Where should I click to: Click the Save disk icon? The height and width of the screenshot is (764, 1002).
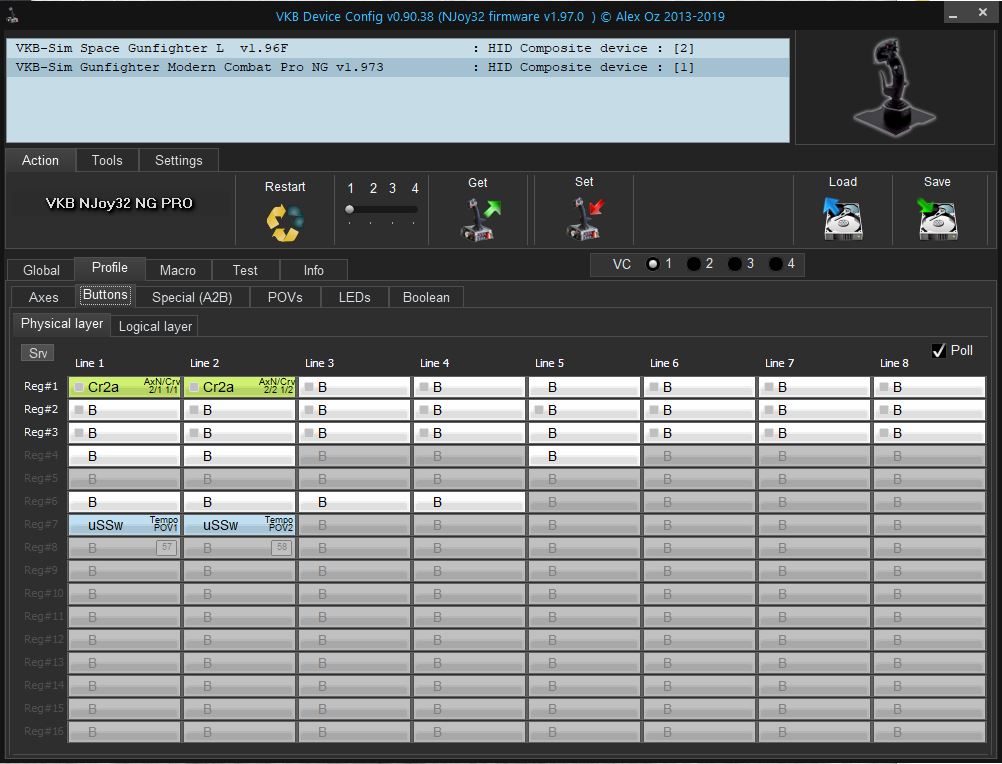937,219
